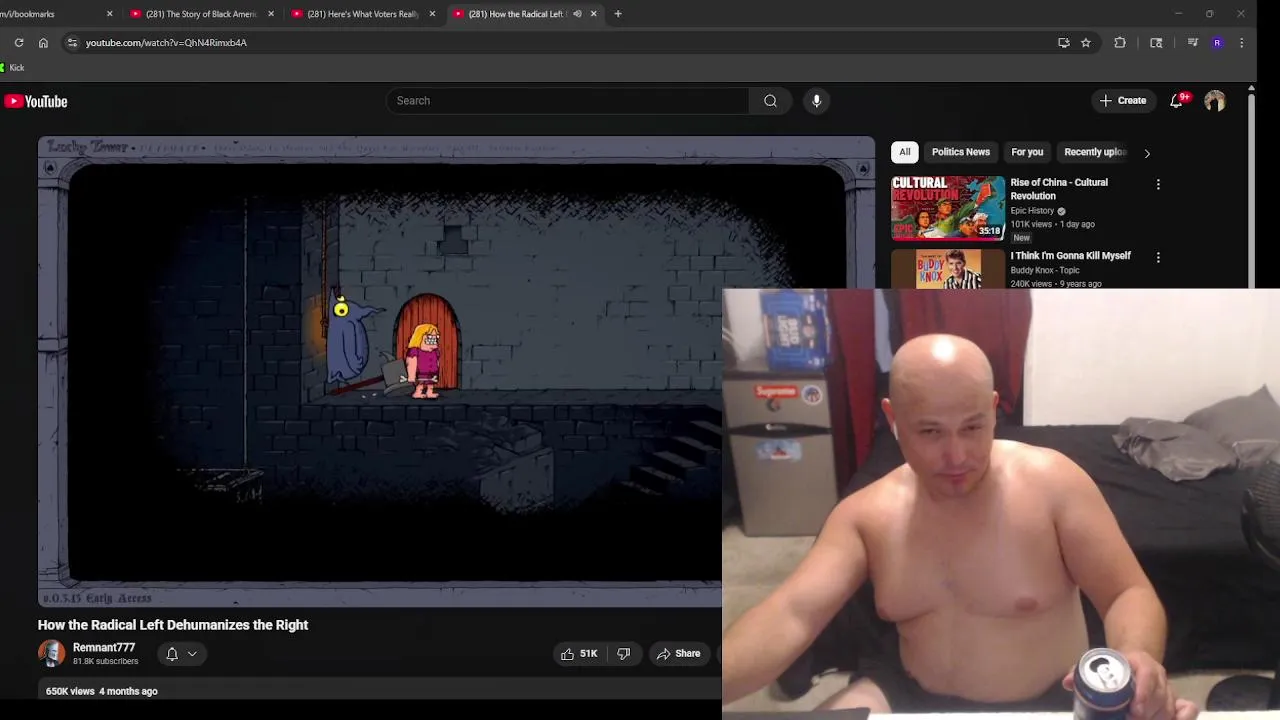
Task: Open I Think I'm Gonna Kill Myself title
Action: [x=1070, y=256]
